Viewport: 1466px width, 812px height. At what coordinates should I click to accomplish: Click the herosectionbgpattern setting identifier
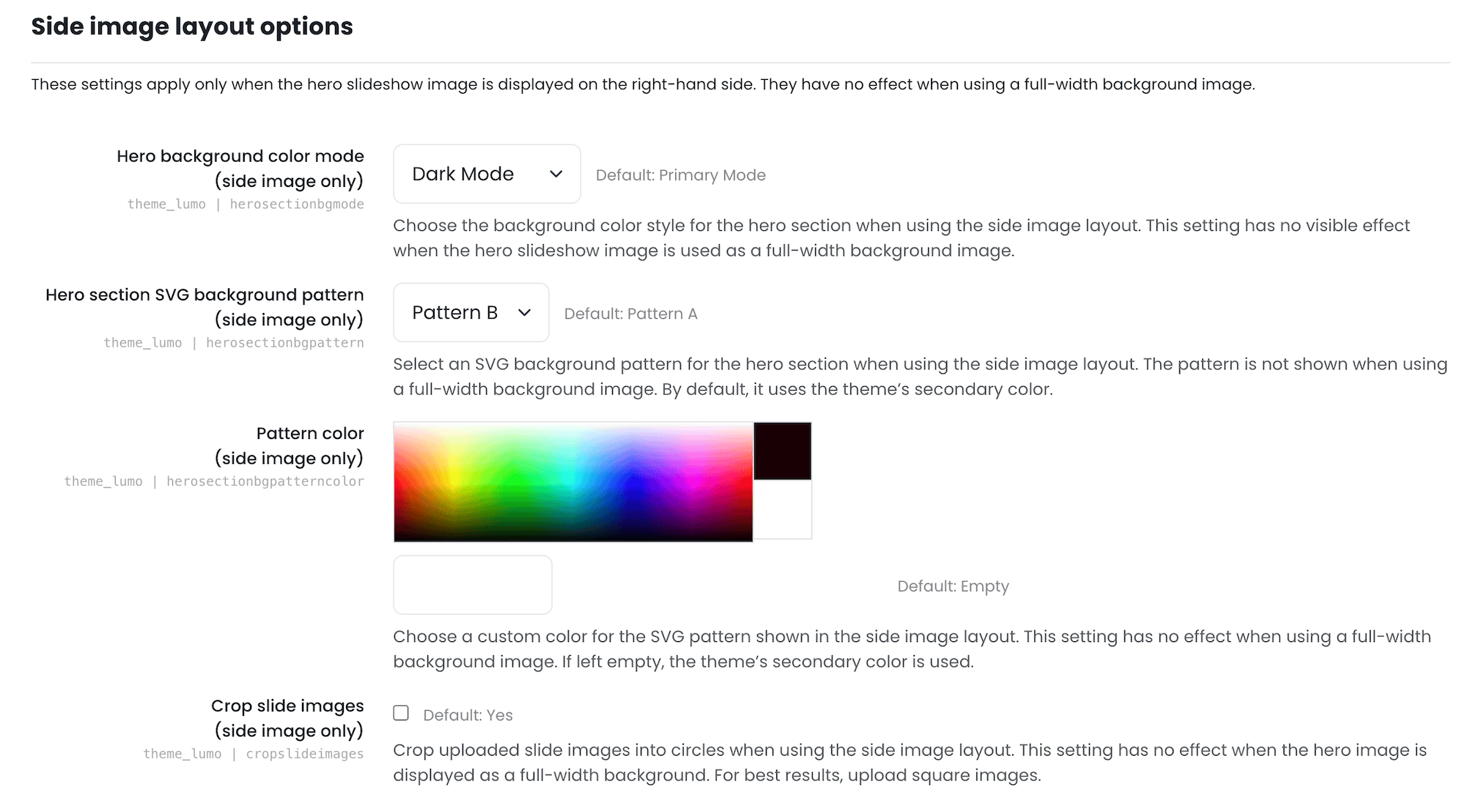(x=285, y=342)
